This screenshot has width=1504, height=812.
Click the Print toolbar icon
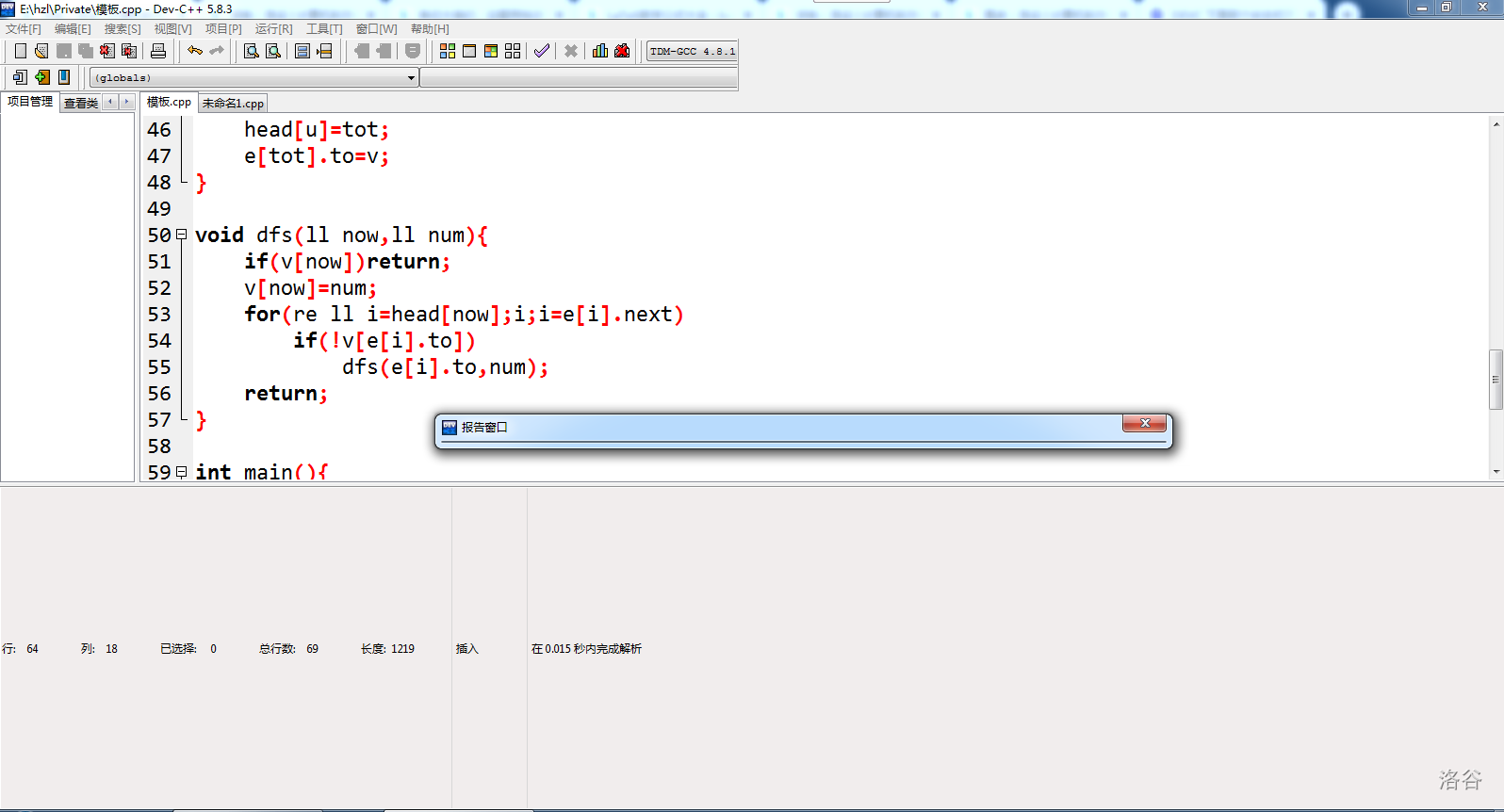(x=158, y=51)
